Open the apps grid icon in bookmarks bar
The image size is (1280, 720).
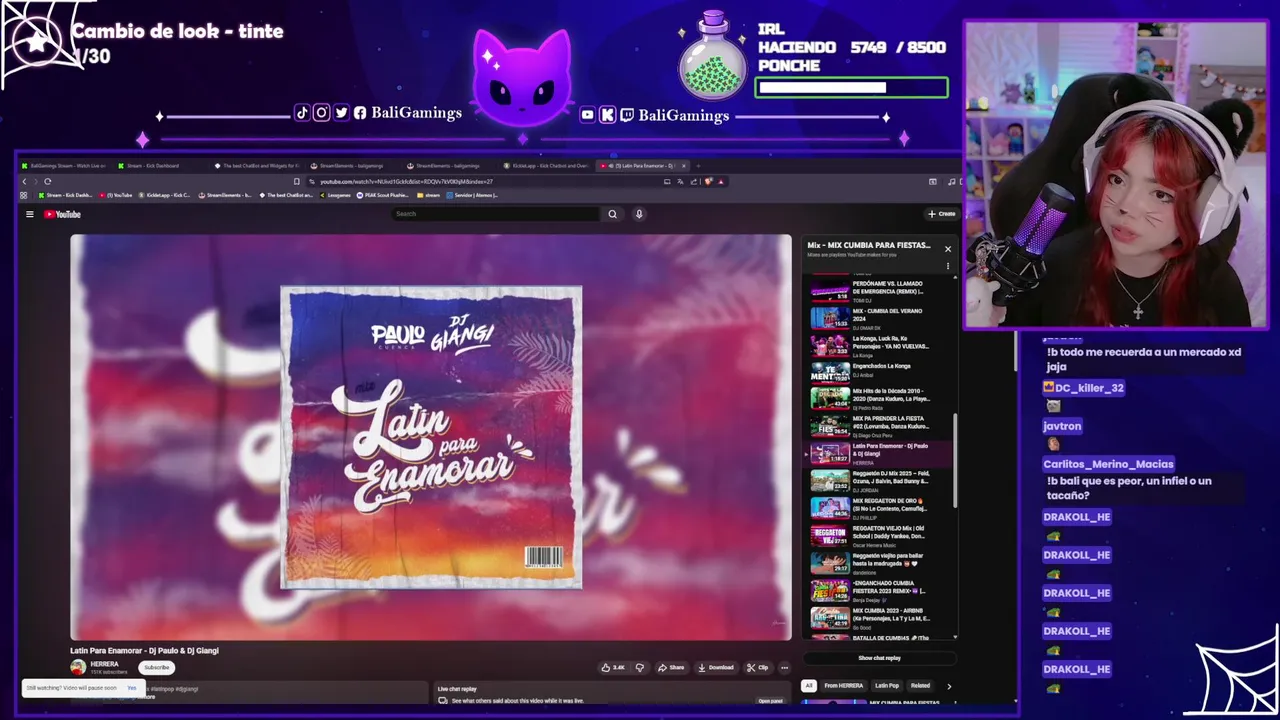(23, 195)
